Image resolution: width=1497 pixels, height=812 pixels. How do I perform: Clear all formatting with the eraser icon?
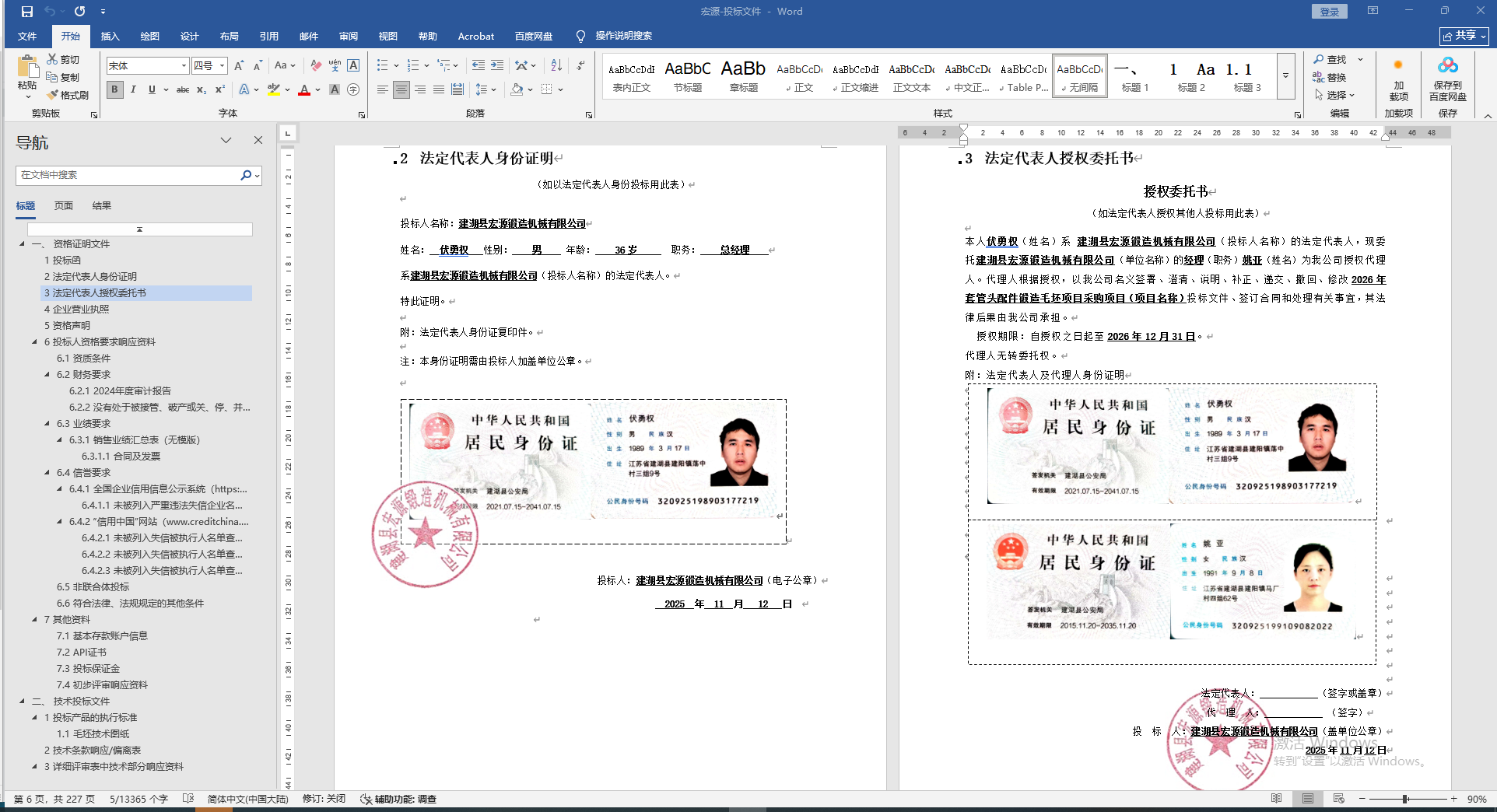click(316, 66)
